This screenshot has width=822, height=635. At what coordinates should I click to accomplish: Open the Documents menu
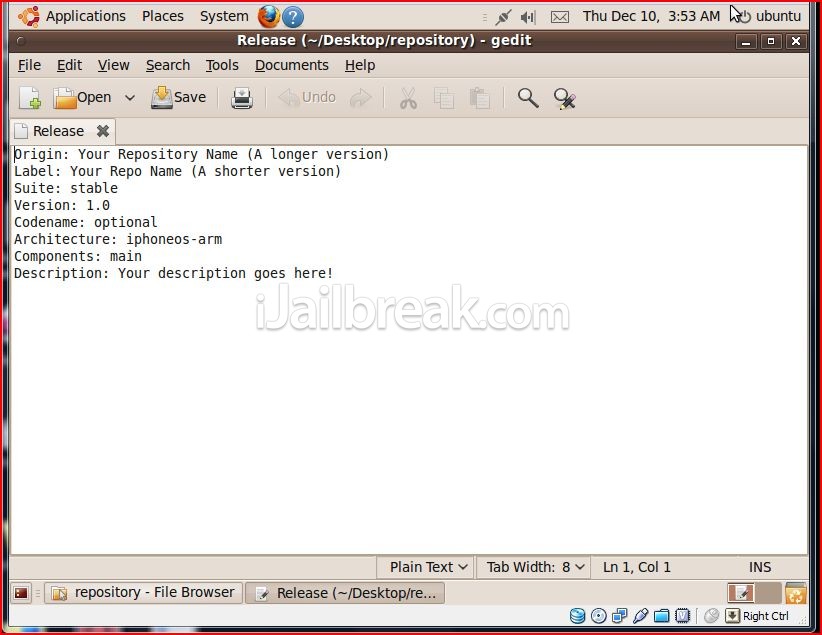click(291, 66)
